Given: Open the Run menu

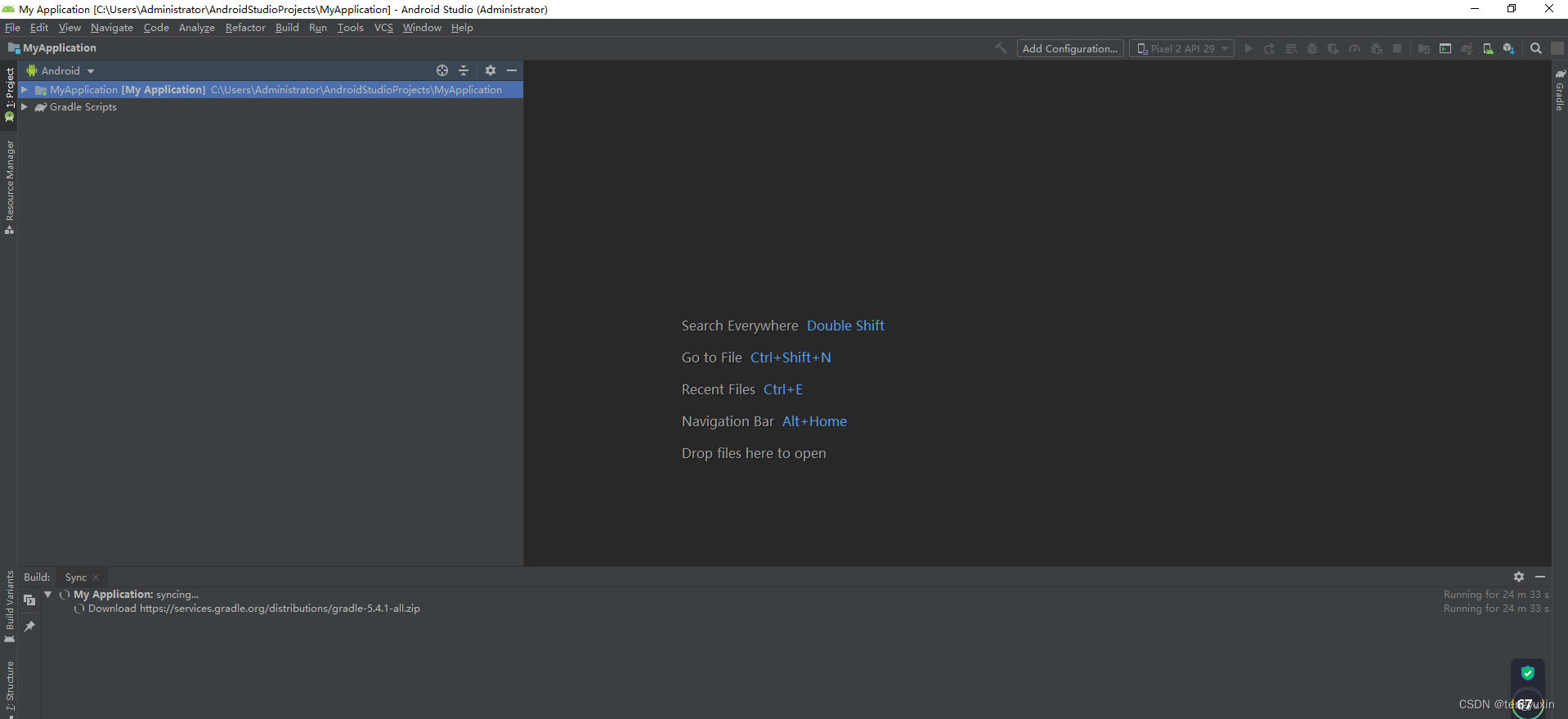Looking at the screenshot, I should tap(318, 28).
